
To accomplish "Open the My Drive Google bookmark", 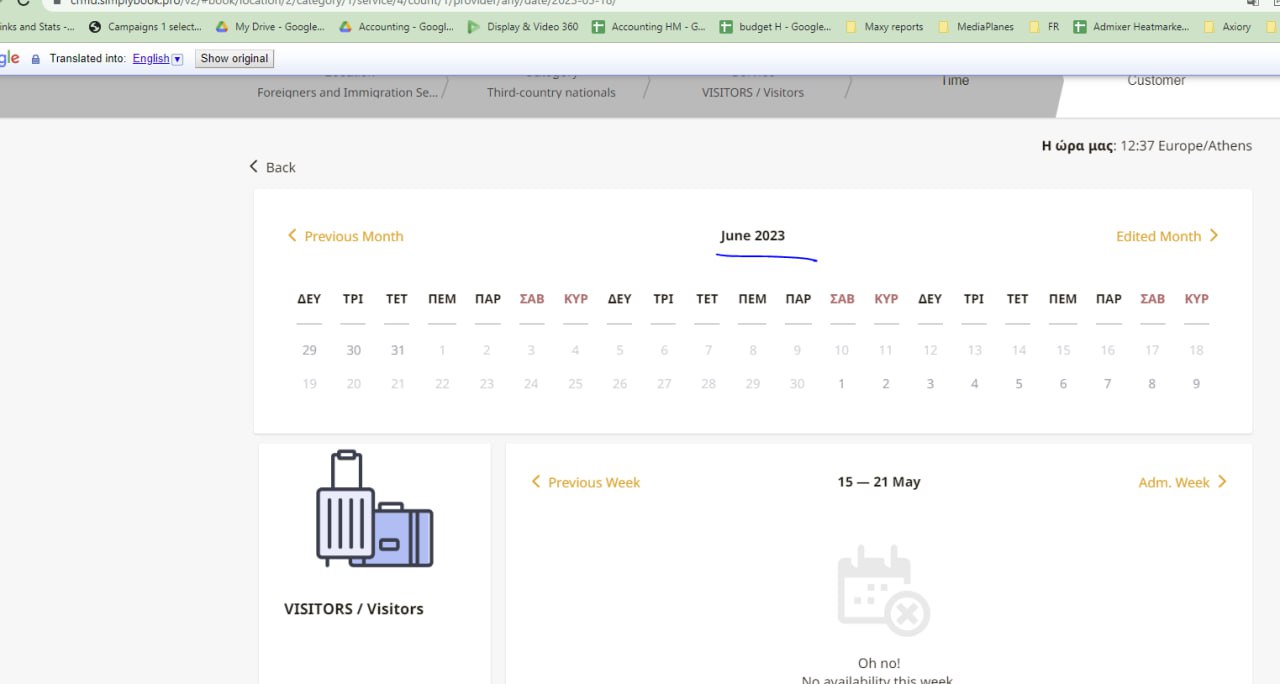I will coord(270,27).
